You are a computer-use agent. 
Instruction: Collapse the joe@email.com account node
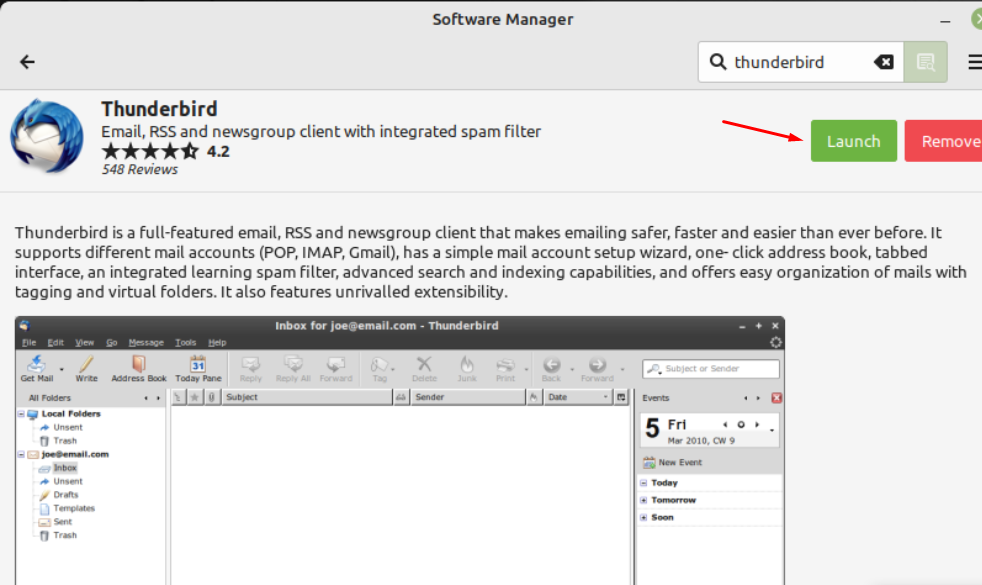coord(21,455)
